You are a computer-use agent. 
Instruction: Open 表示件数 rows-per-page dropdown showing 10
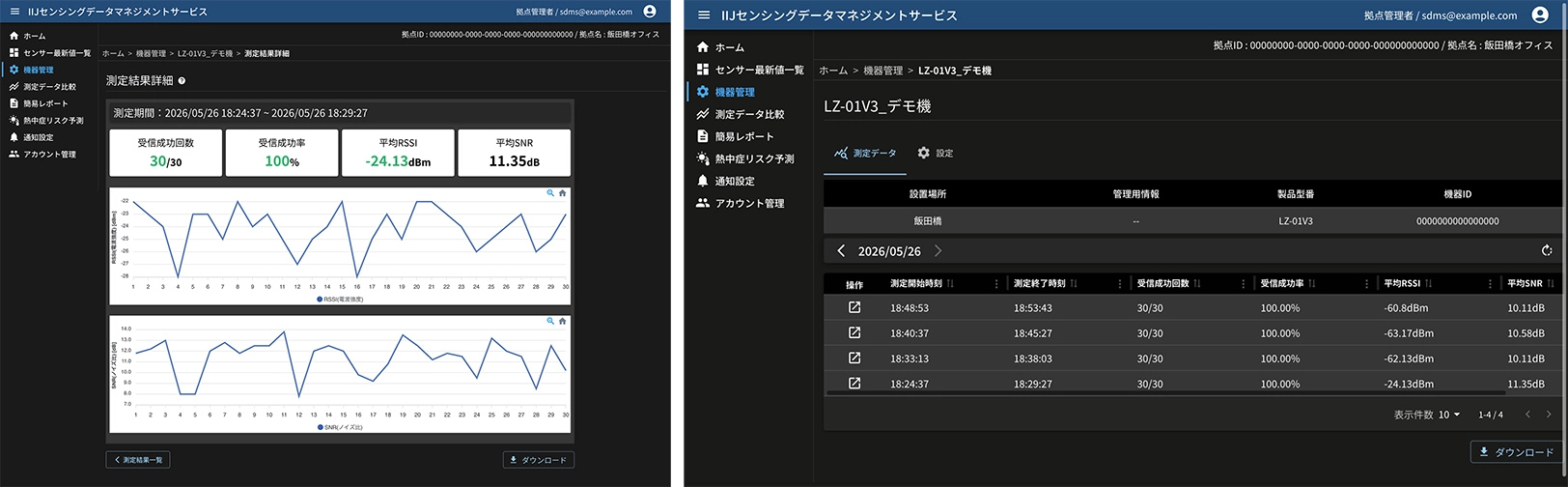pos(1449,415)
